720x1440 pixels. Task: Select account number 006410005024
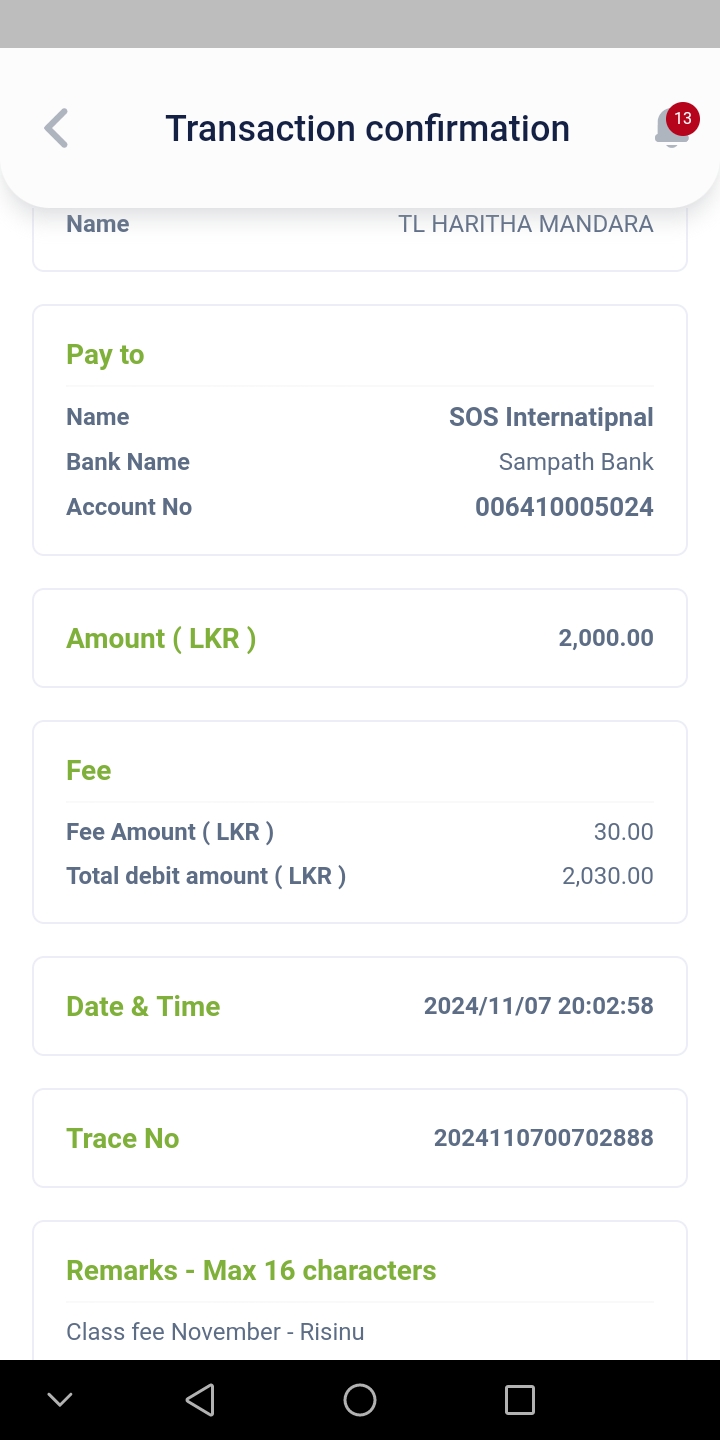564,507
